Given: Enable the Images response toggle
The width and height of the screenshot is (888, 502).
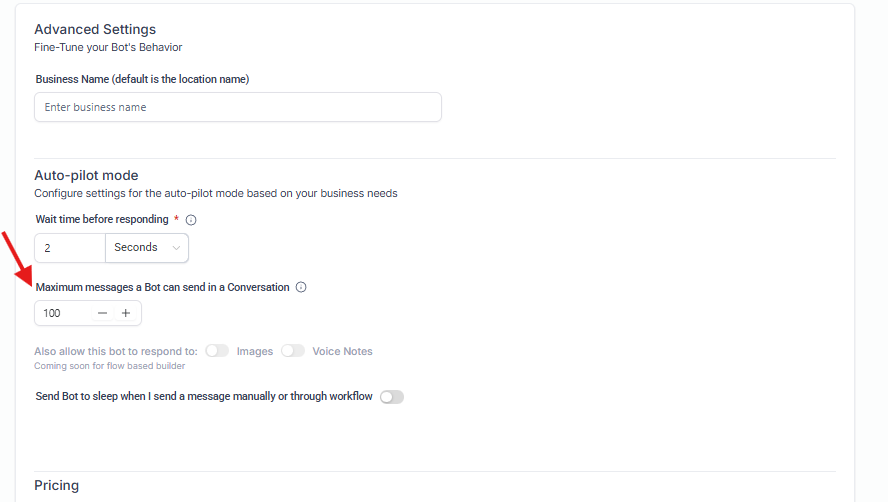Looking at the screenshot, I should point(217,351).
